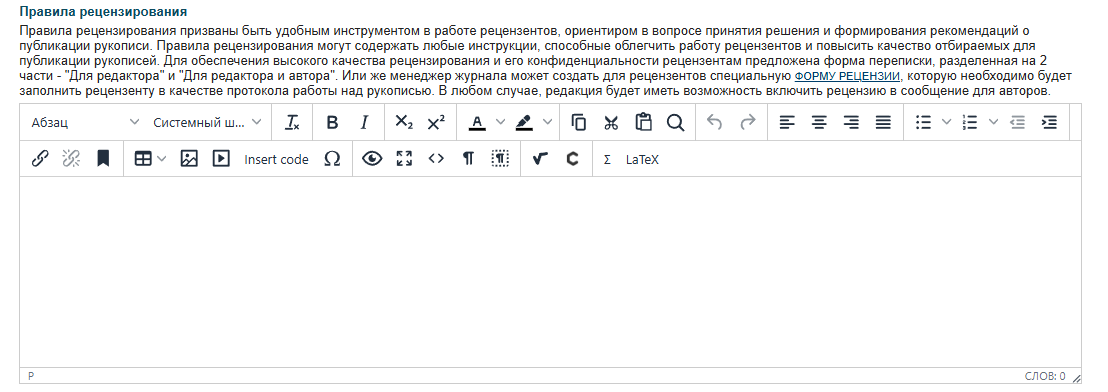Open the insert table menu

tap(150, 160)
